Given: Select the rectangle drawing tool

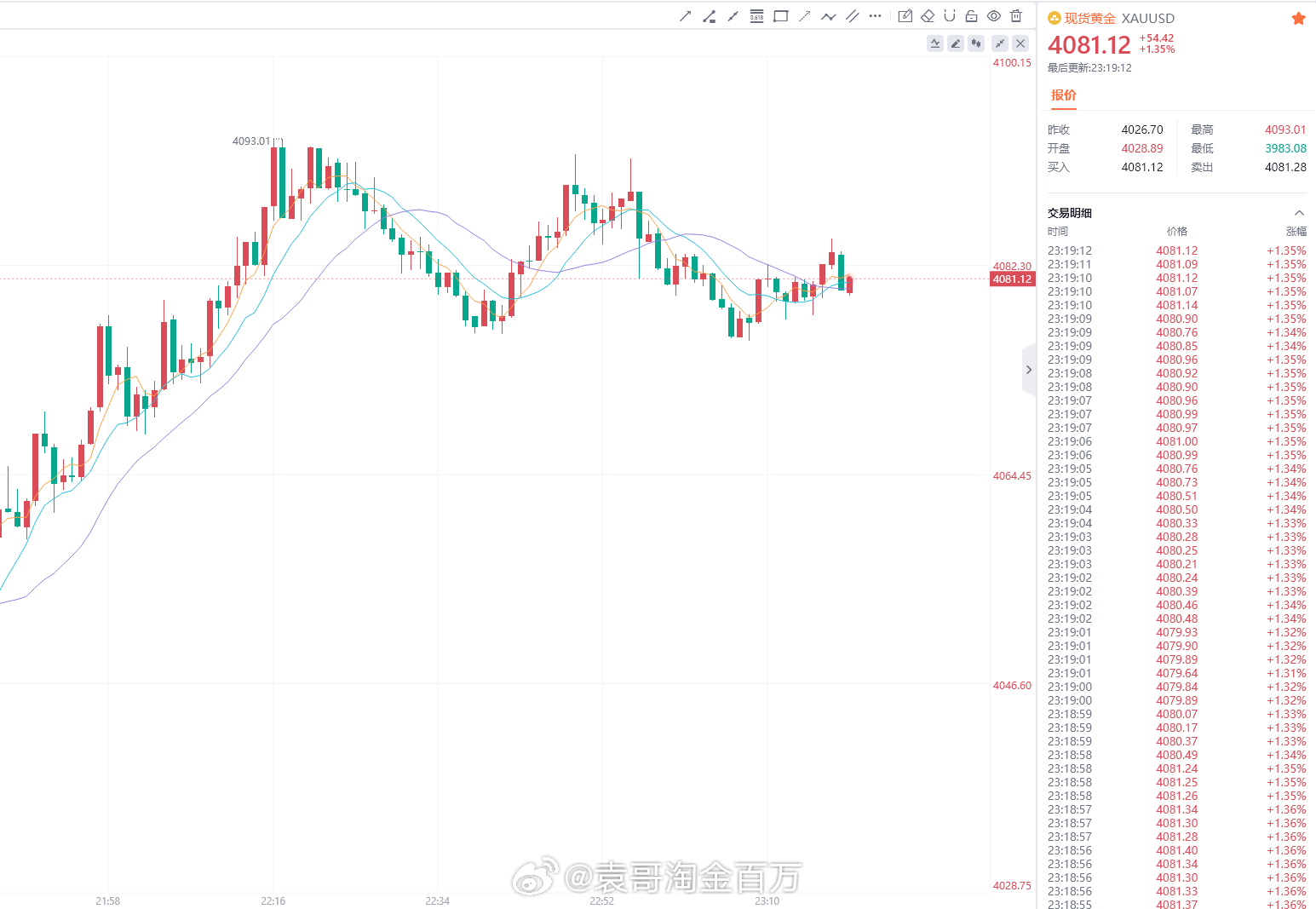Looking at the screenshot, I should [780, 16].
